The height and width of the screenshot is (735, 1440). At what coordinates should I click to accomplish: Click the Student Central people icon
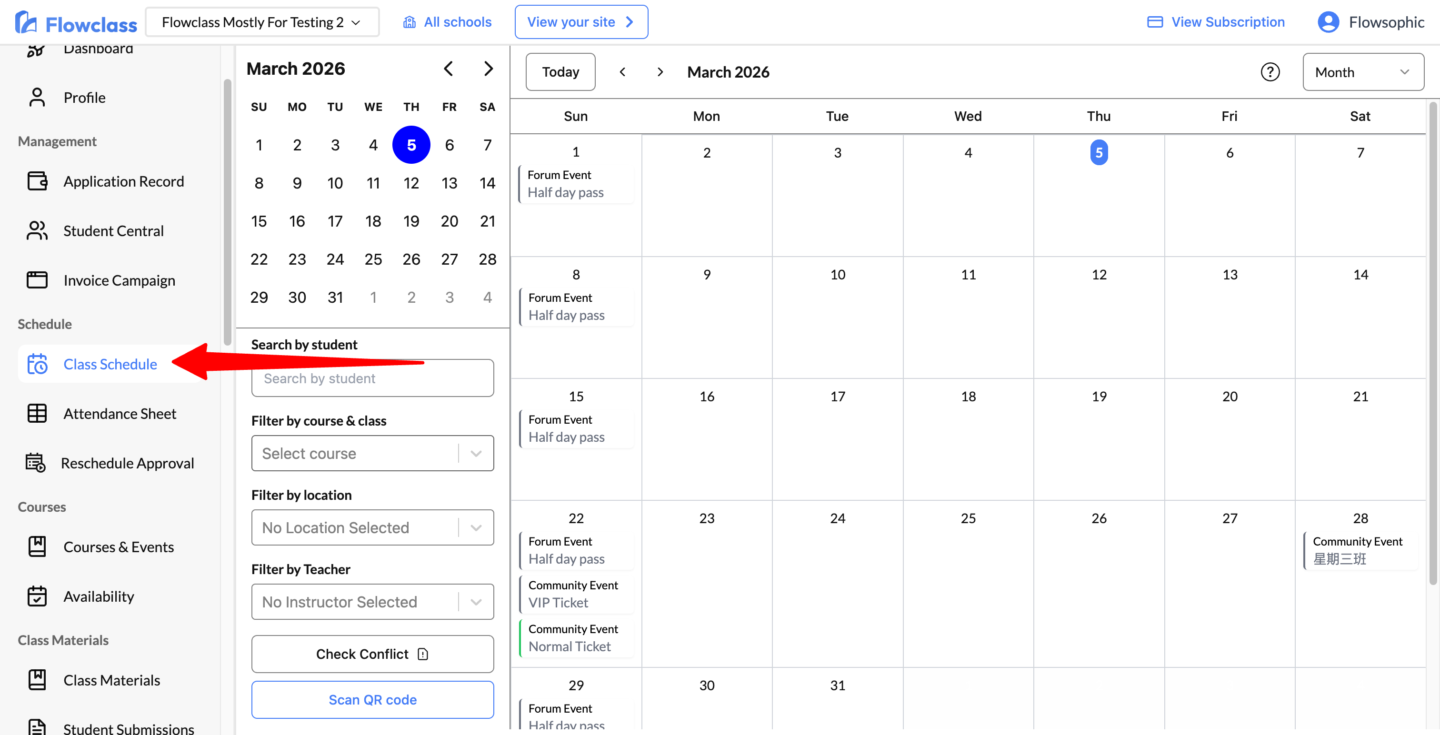pyautogui.click(x=37, y=231)
